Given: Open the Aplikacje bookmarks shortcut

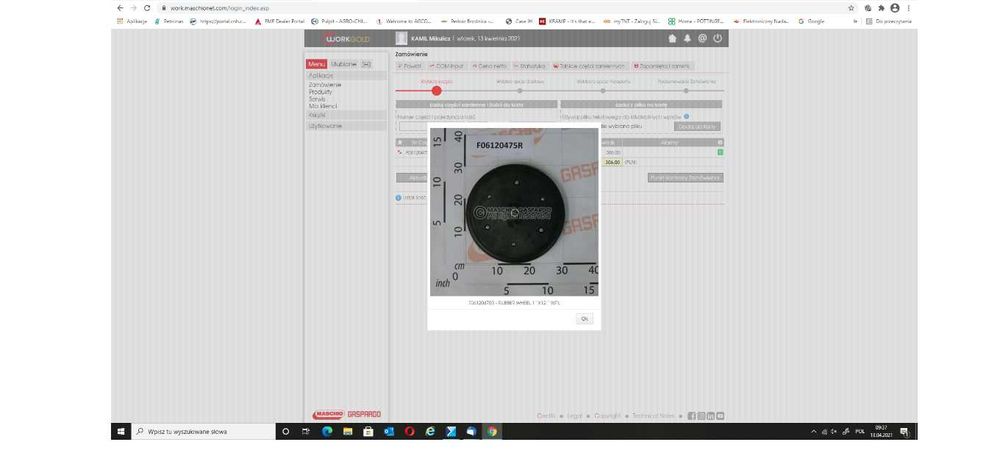Looking at the screenshot, I should pos(132,21).
